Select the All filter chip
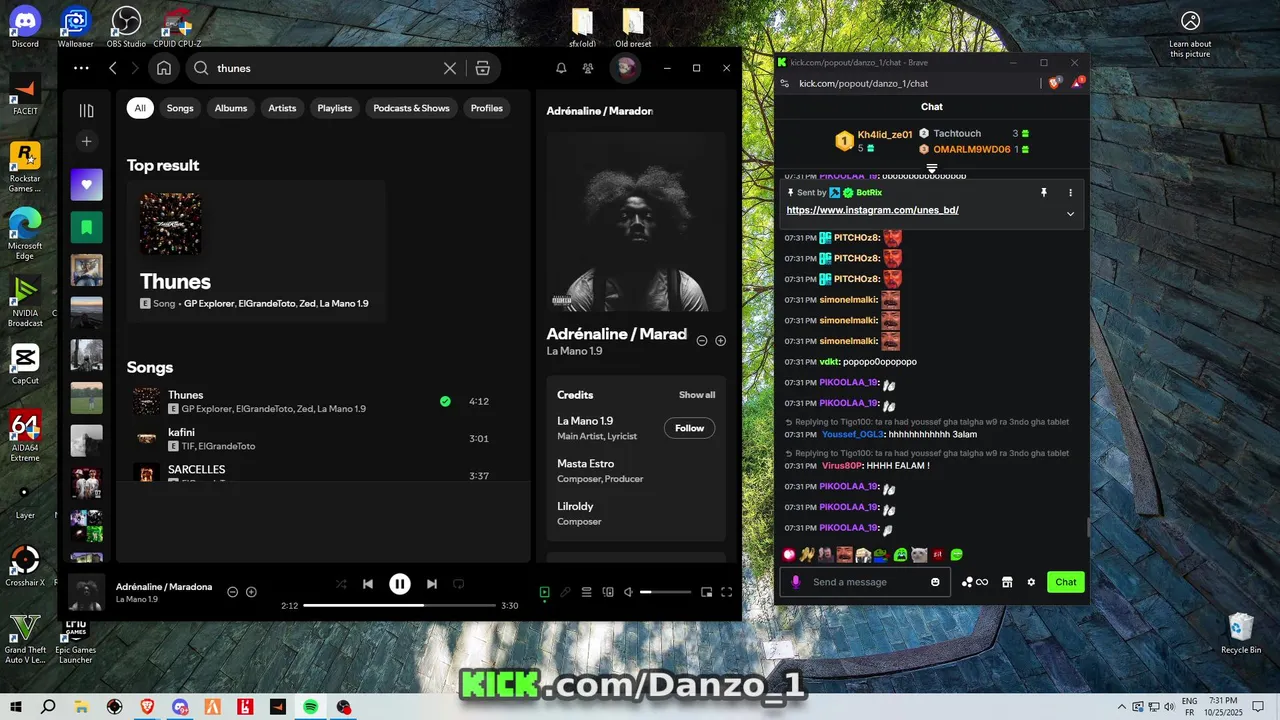This screenshot has width=1280, height=720. click(140, 108)
